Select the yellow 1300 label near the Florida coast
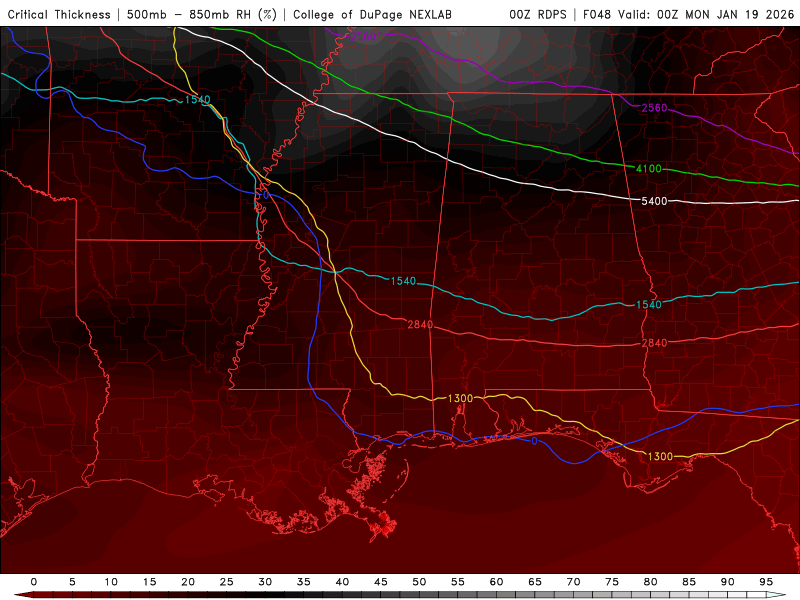 coord(660,457)
